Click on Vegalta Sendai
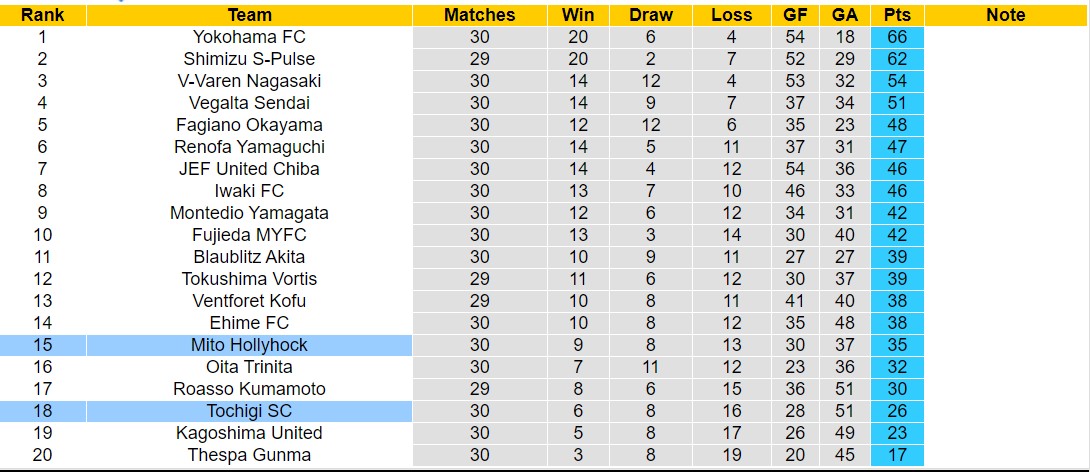This screenshot has height=472, width=1090. (249, 103)
